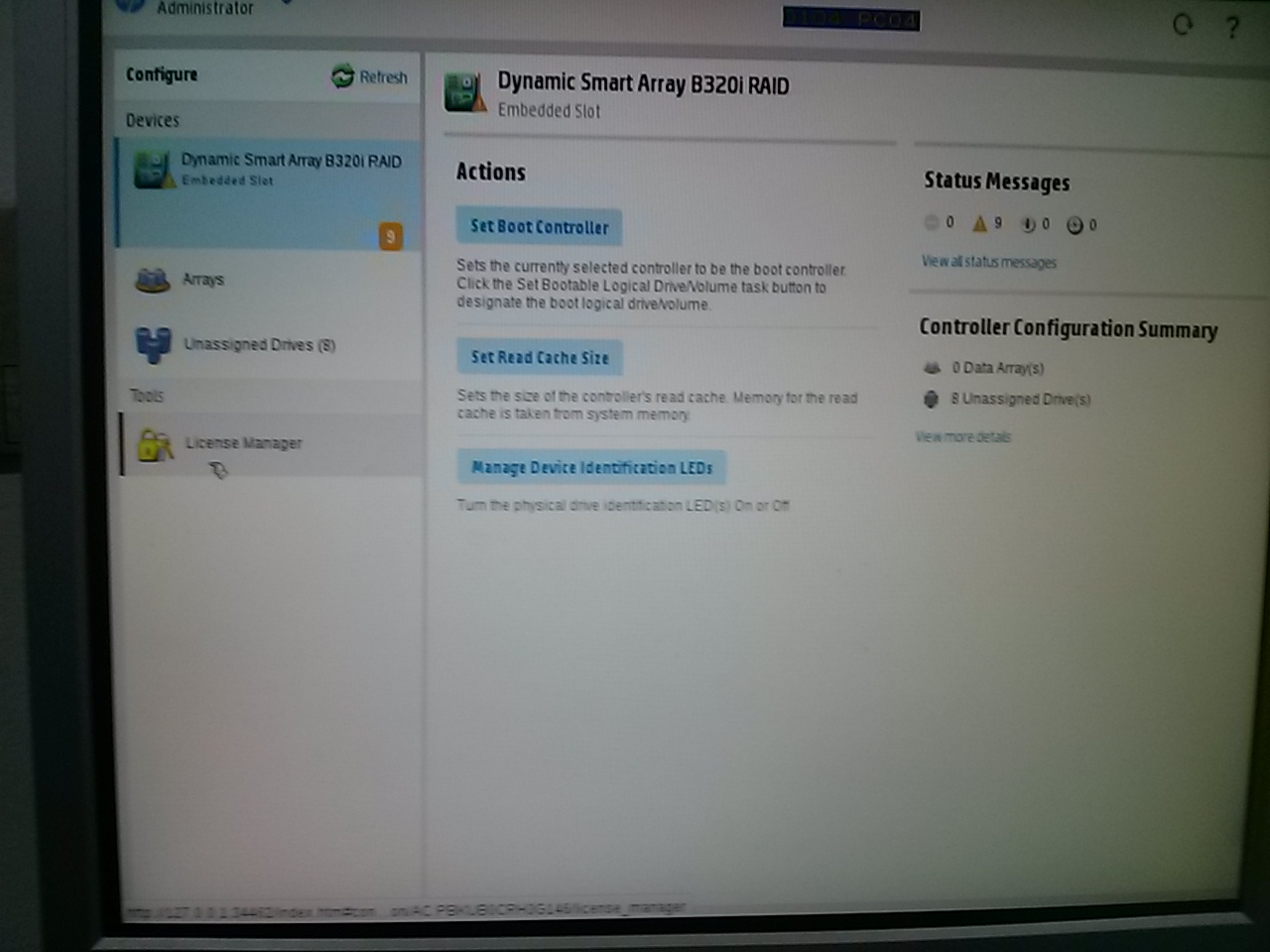Viewport: 1270px width, 952px height.
Task: Select the Dynamic Smart Array controller icon in Devices
Action: (x=155, y=170)
